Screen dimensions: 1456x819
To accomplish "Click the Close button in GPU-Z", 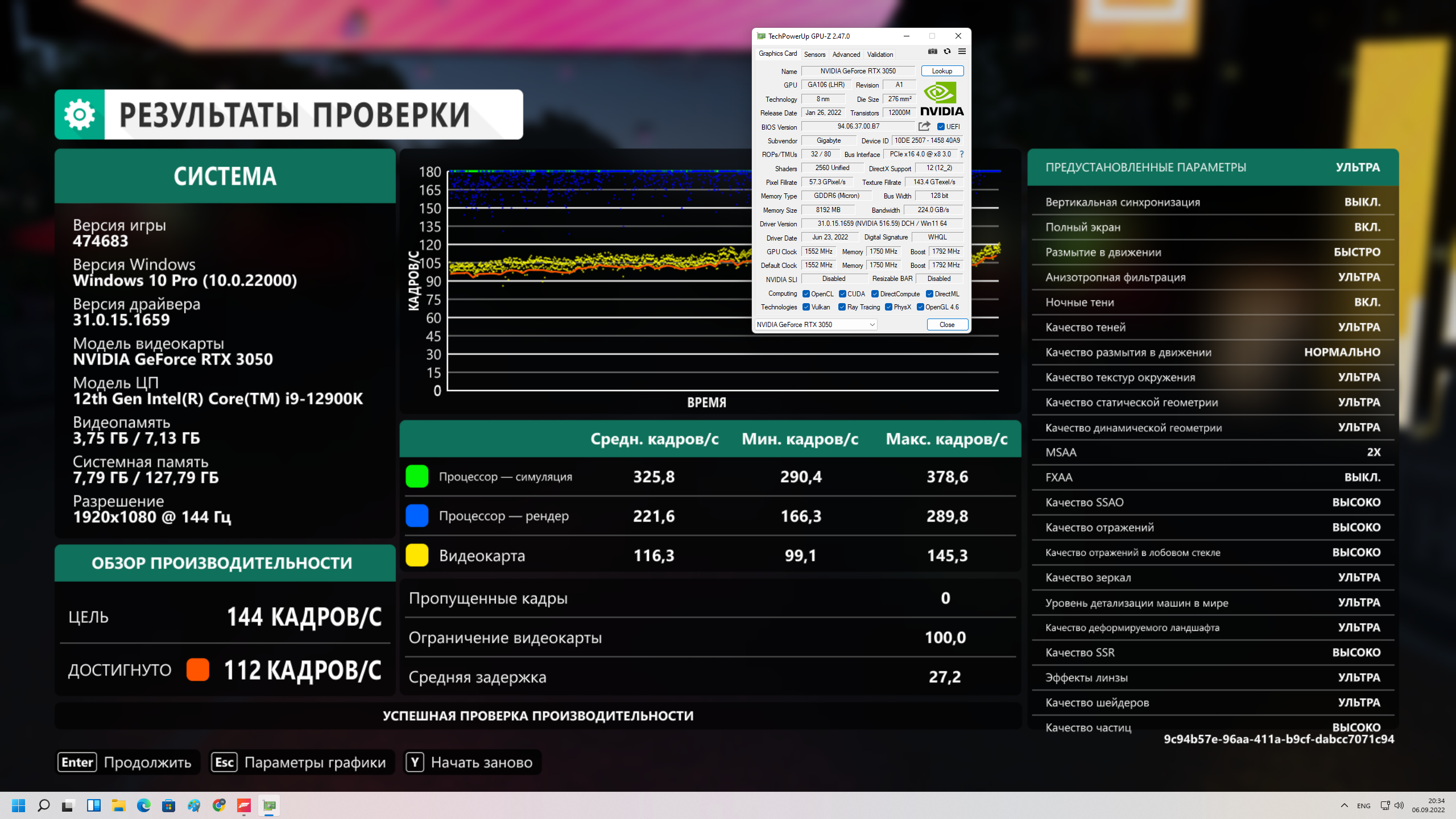I will tap(947, 325).
